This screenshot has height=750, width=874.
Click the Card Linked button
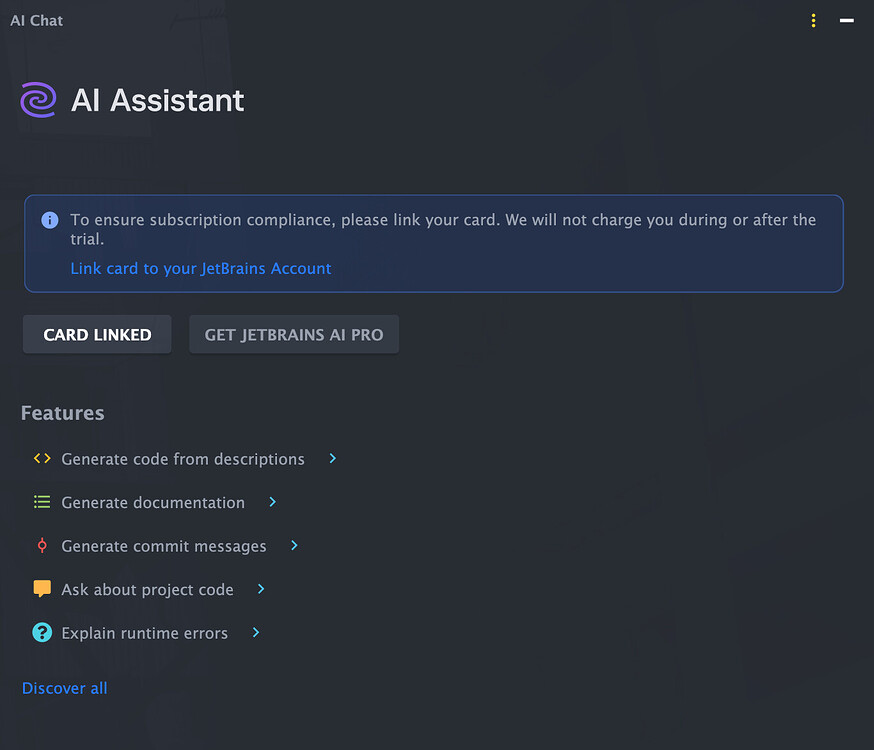(x=97, y=334)
